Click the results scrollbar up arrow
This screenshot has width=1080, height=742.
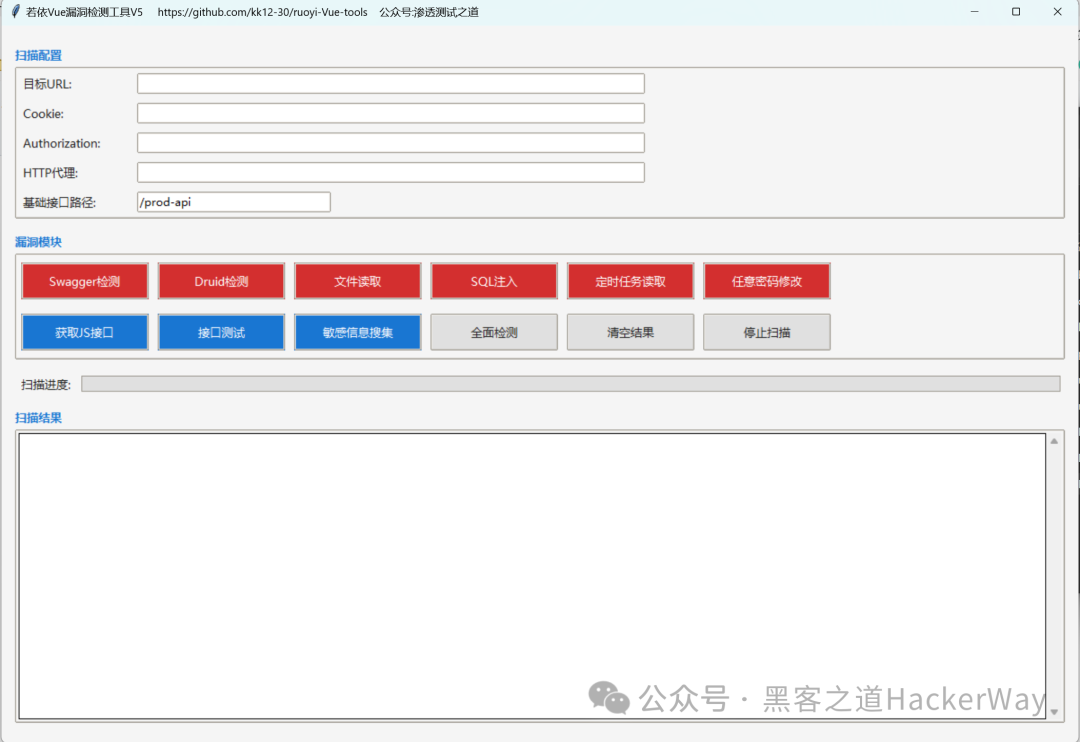pos(1054,441)
